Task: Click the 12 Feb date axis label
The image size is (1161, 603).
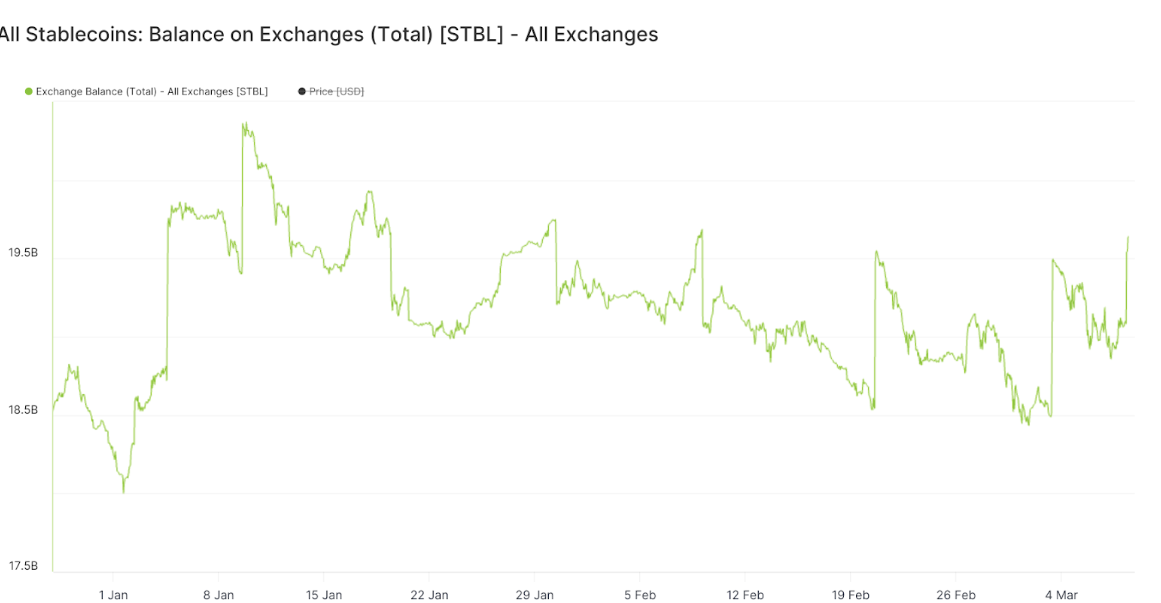Action: click(x=745, y=595)
